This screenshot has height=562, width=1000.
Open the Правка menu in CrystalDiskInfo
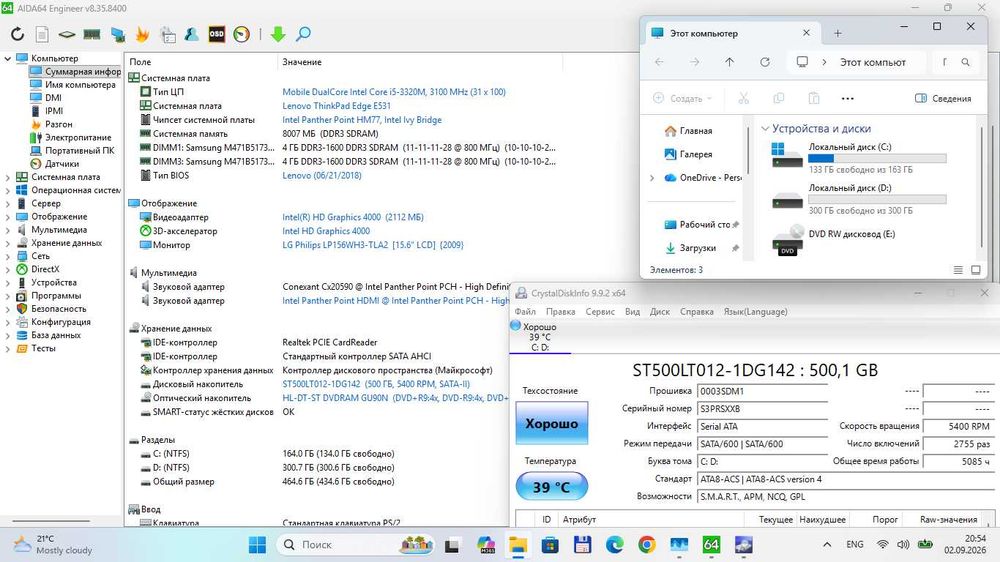click(561, 312)
